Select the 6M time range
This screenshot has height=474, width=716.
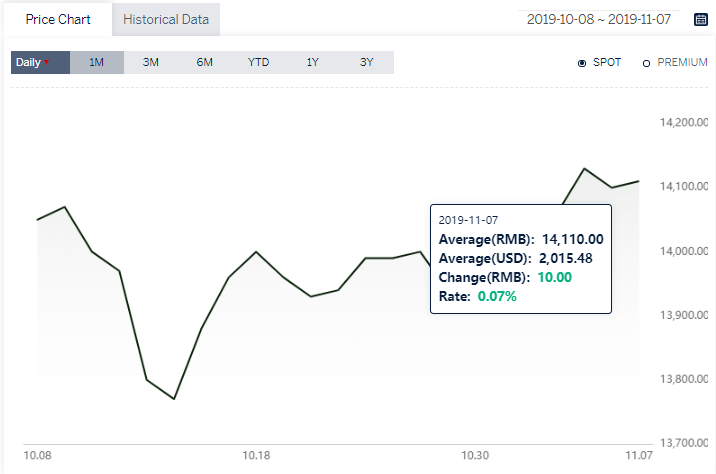click(x=205, y=63)
